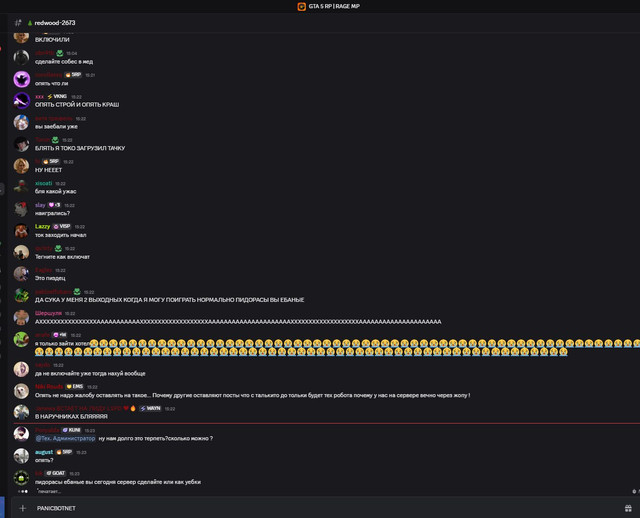
Task: Click the GTA 5 RP server icon
Action: point(302,6)
